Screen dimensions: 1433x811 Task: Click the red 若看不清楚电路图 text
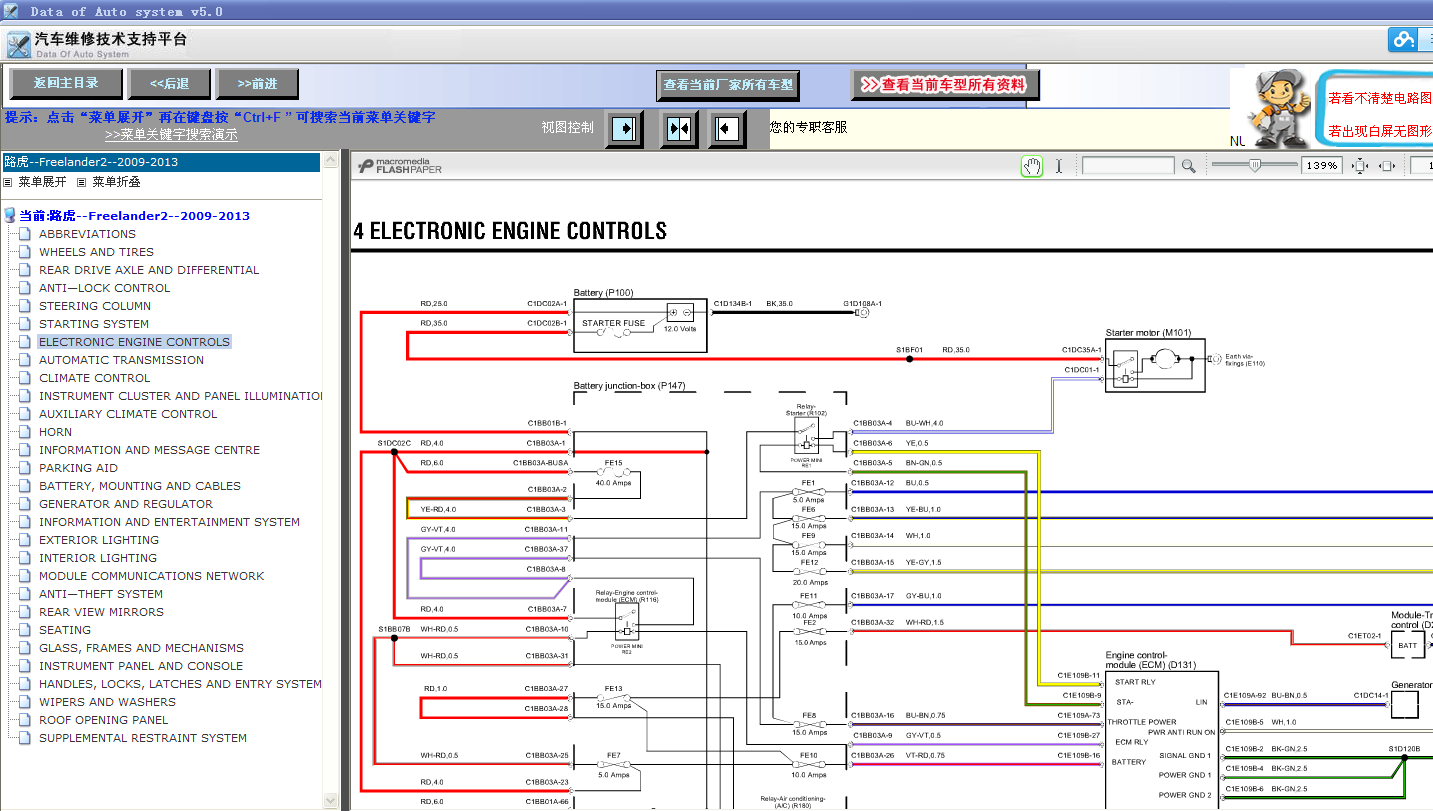(1380, 99)
